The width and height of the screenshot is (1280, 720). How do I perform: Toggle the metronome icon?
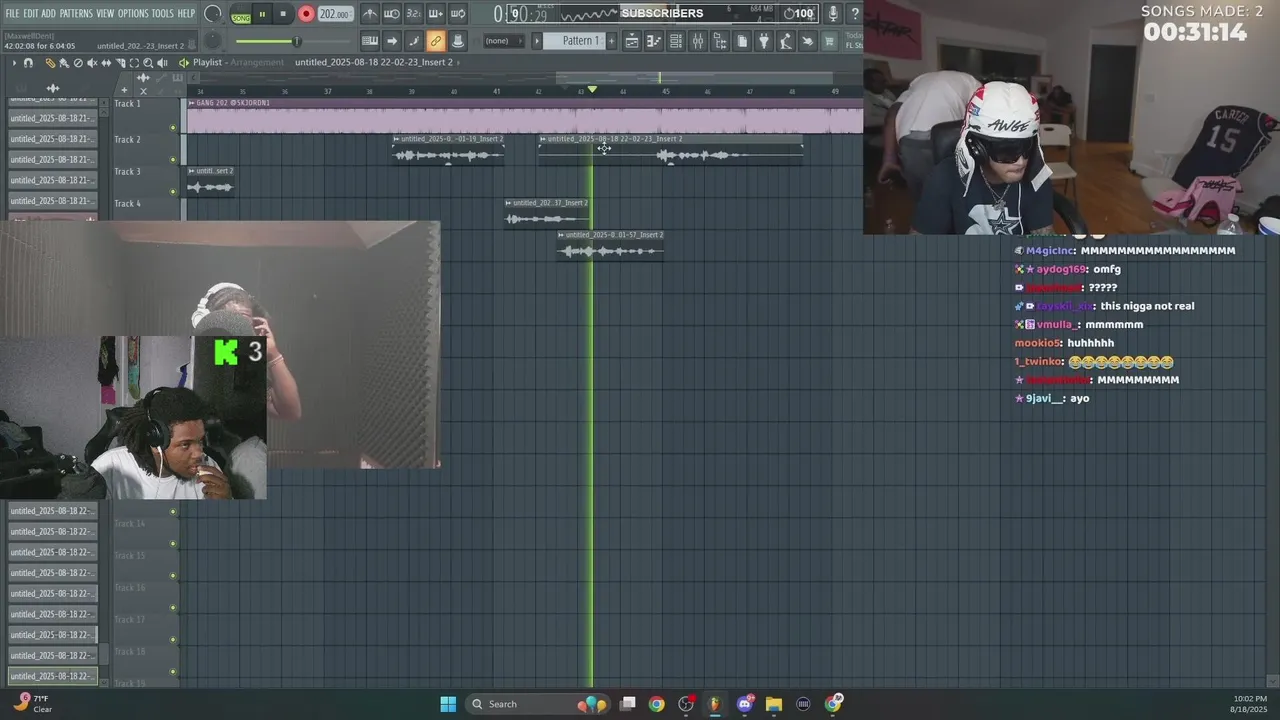tap(370, 14)
